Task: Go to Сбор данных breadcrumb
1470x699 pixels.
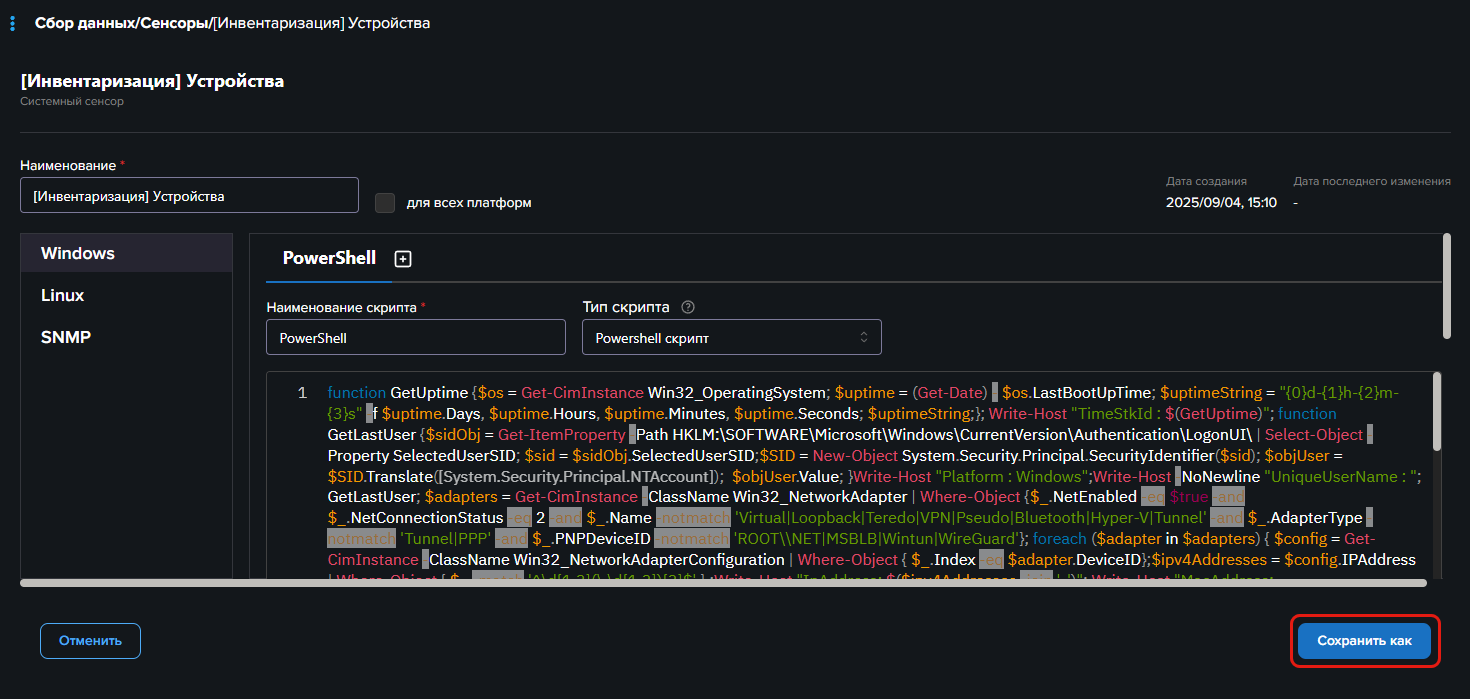Action: click(x=84, y=23)
